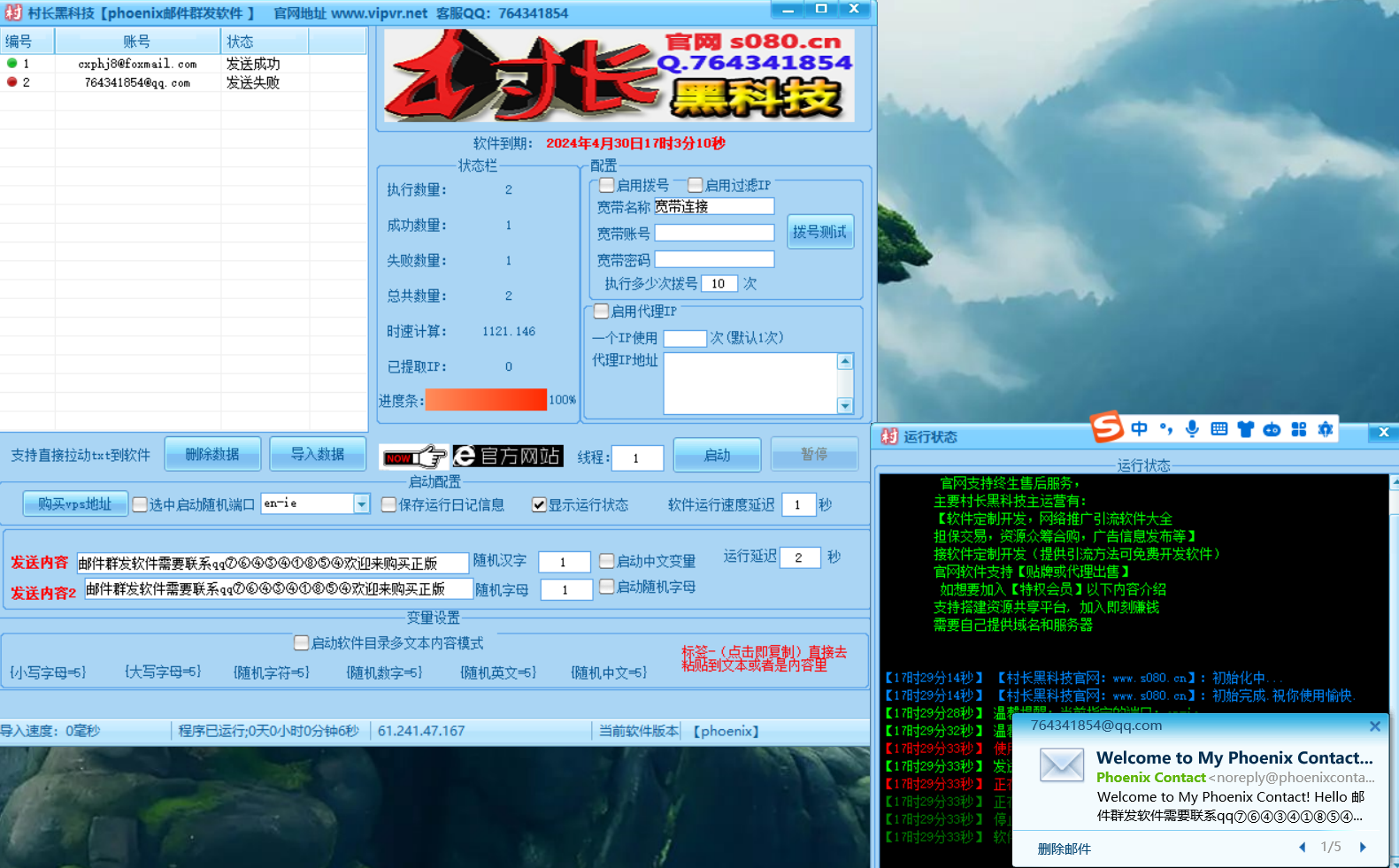The image size is (1399, 868).
Task: Click the 运行状态 window app icon
Action: coord(889,436)
